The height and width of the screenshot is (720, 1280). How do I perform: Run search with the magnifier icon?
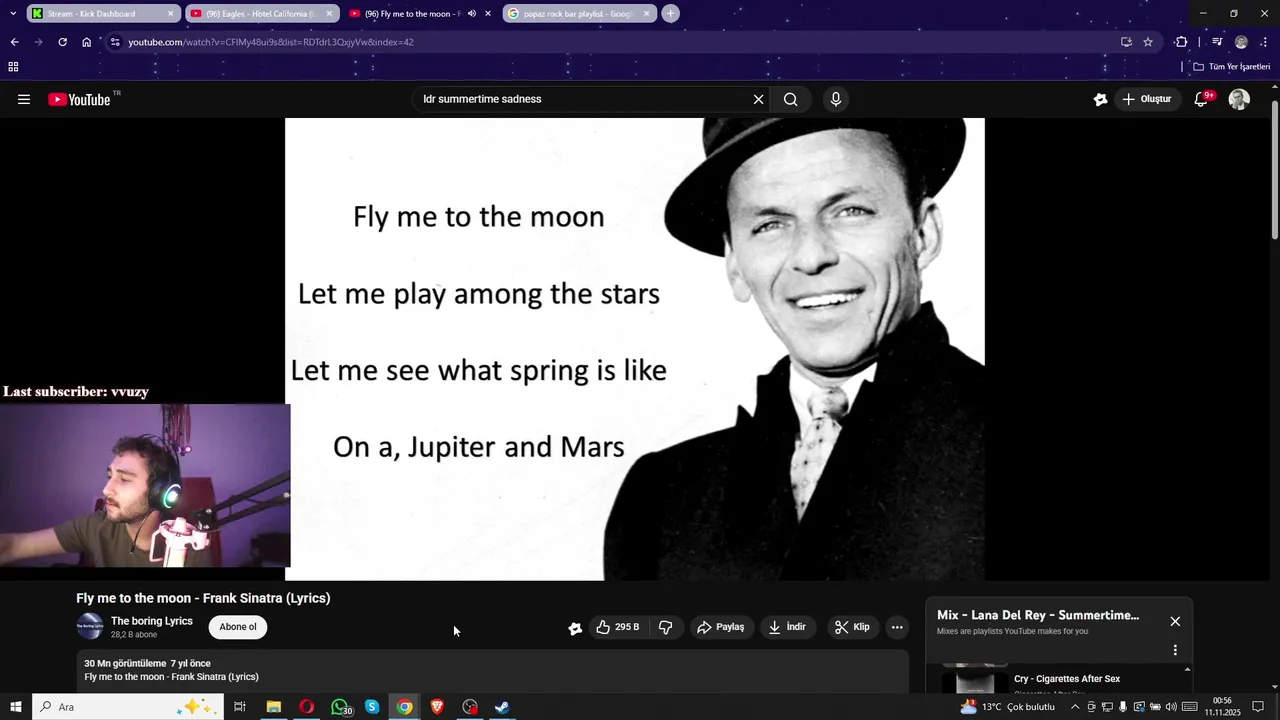791,99
